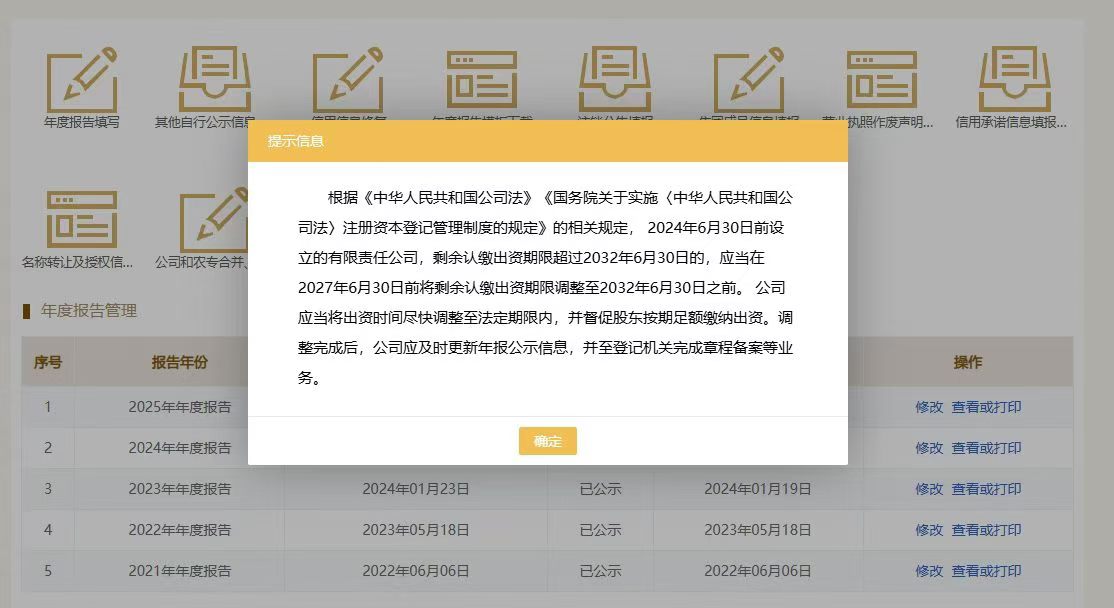Open the 信用承诺信息填报 tray icon
Viewport: 1114px width, 608px height.
1015,80
